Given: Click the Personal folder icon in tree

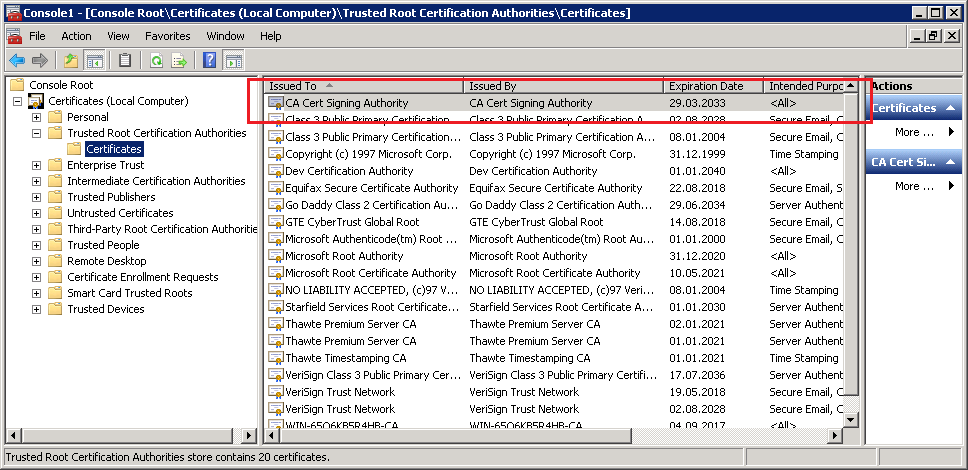Looking at the screenshot, I should pyautogui.click(x=56, y=117).
